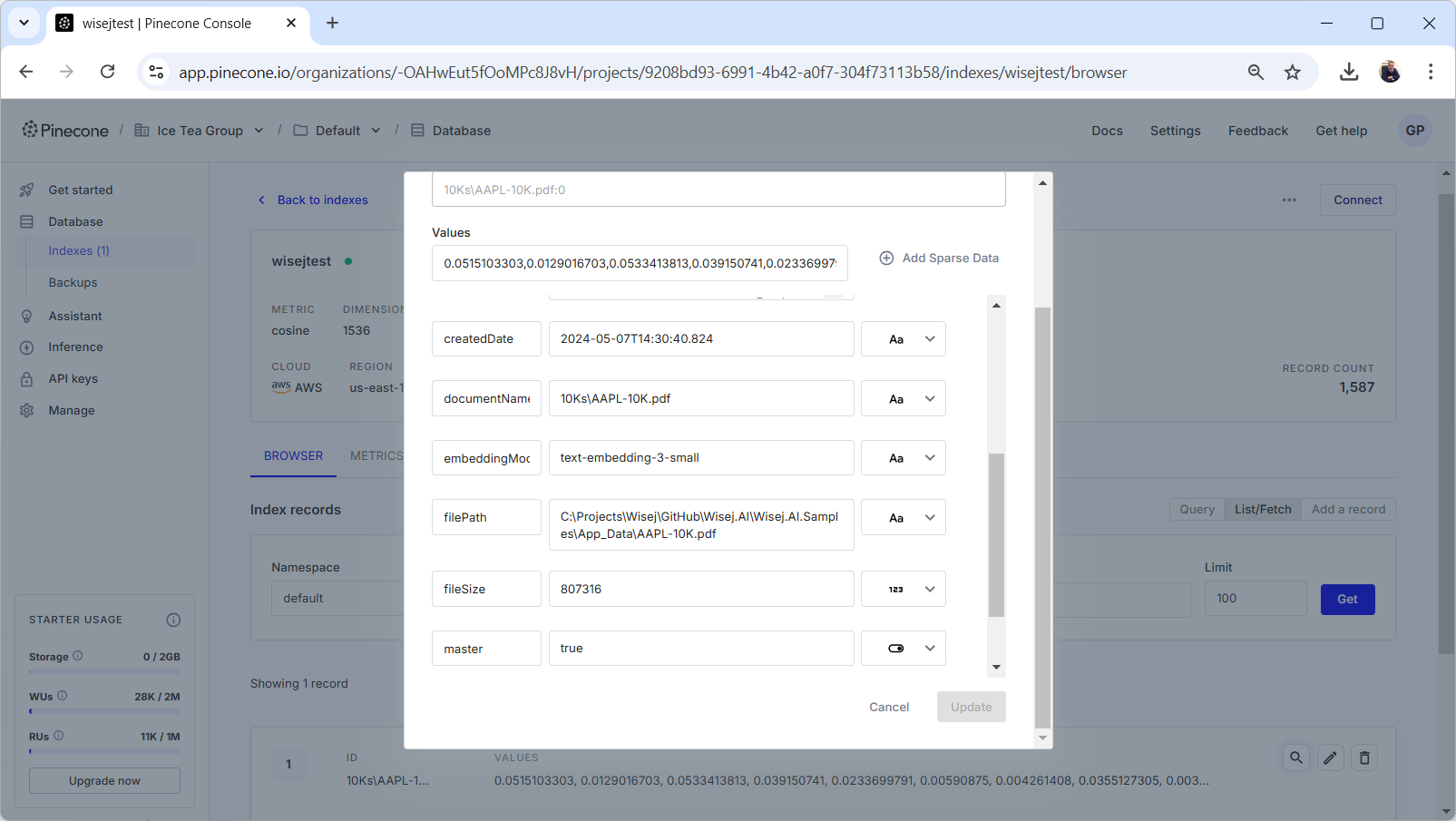The width and height of the screenshot is (1456, 821).
Task: Click the metadata list scroll-down arrow
Action: (x=996, y=668)
